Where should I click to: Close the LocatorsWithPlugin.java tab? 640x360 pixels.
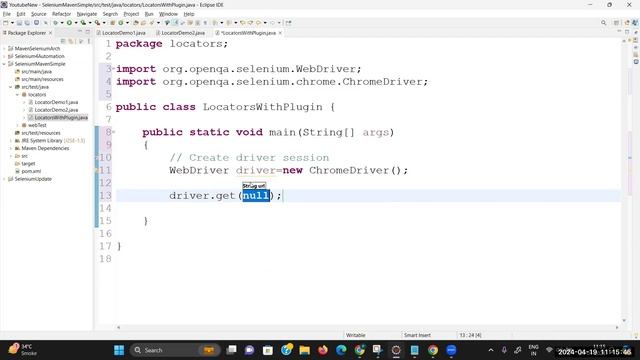(x=280, y=33)
